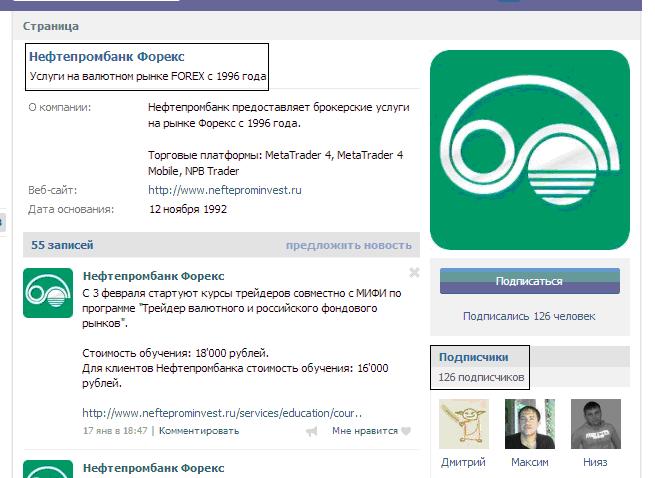
Task: Click 'предложить новость' suggest news link
Action: point(349,245)
